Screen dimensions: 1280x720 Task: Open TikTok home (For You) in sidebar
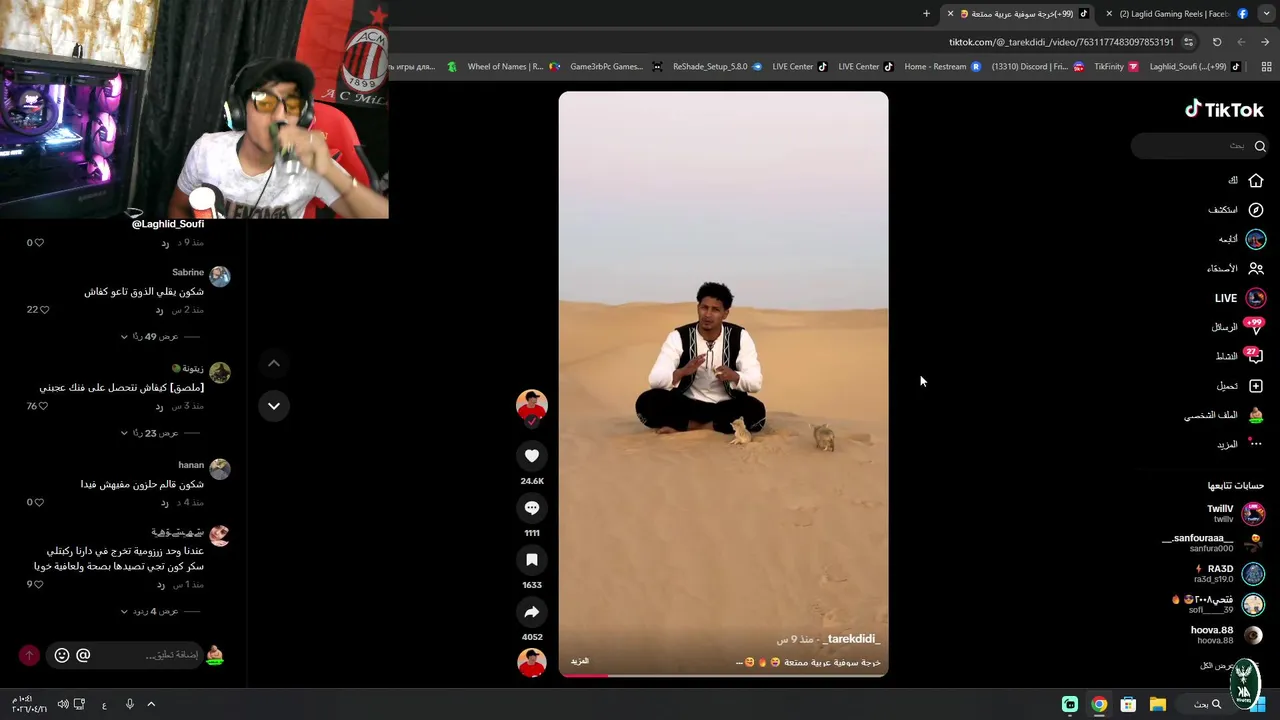tap(1246, 181)
